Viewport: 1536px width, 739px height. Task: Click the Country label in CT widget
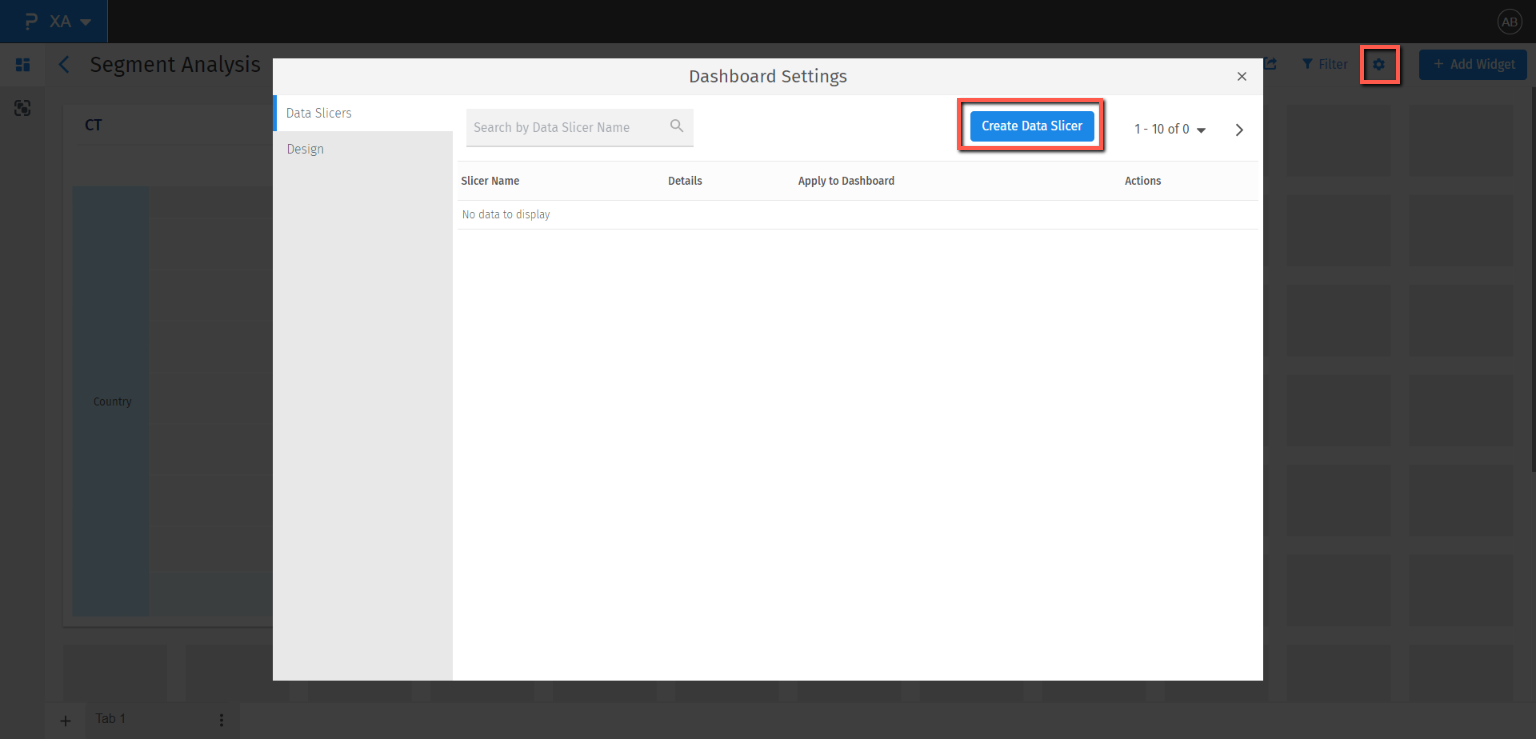click(x=112, y=402)
